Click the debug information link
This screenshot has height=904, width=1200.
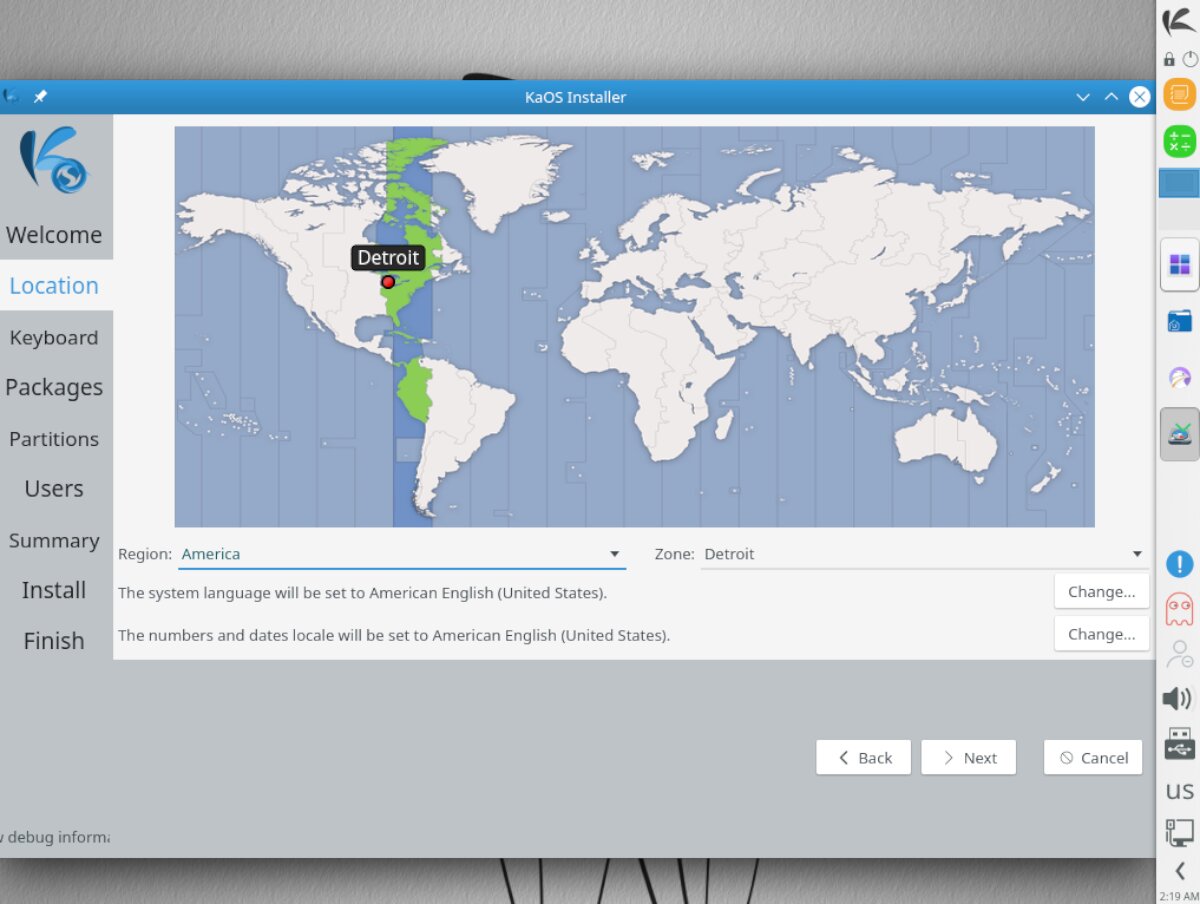coord(54,837)
